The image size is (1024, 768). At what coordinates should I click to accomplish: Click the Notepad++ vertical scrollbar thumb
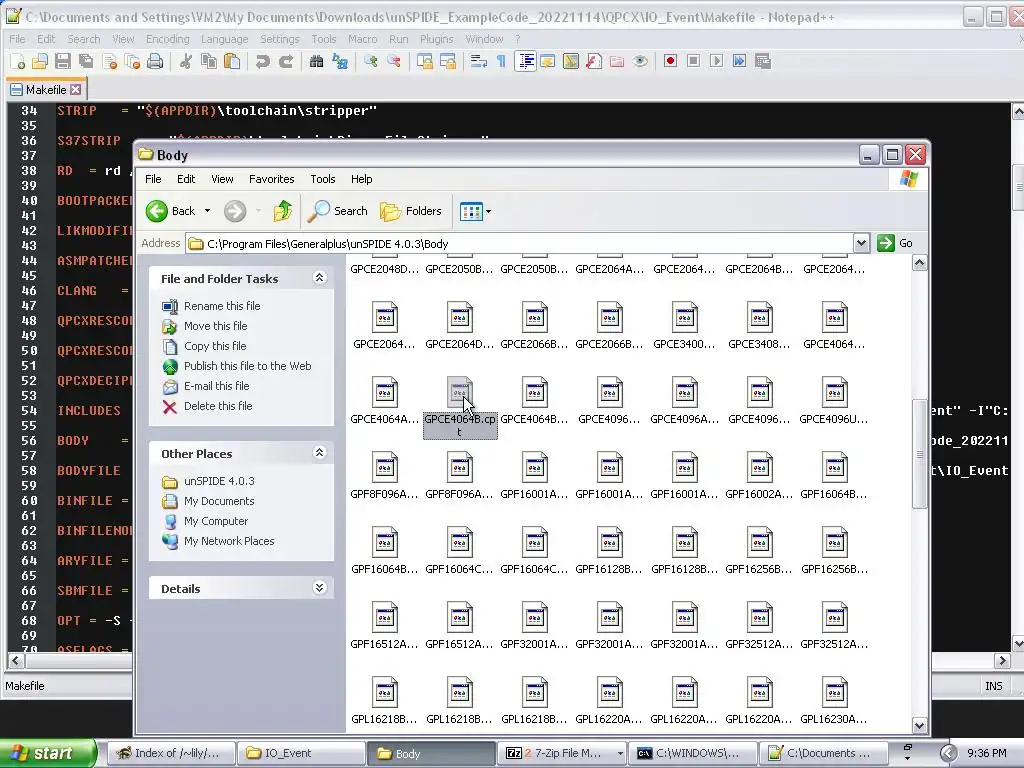point(1018,188)
